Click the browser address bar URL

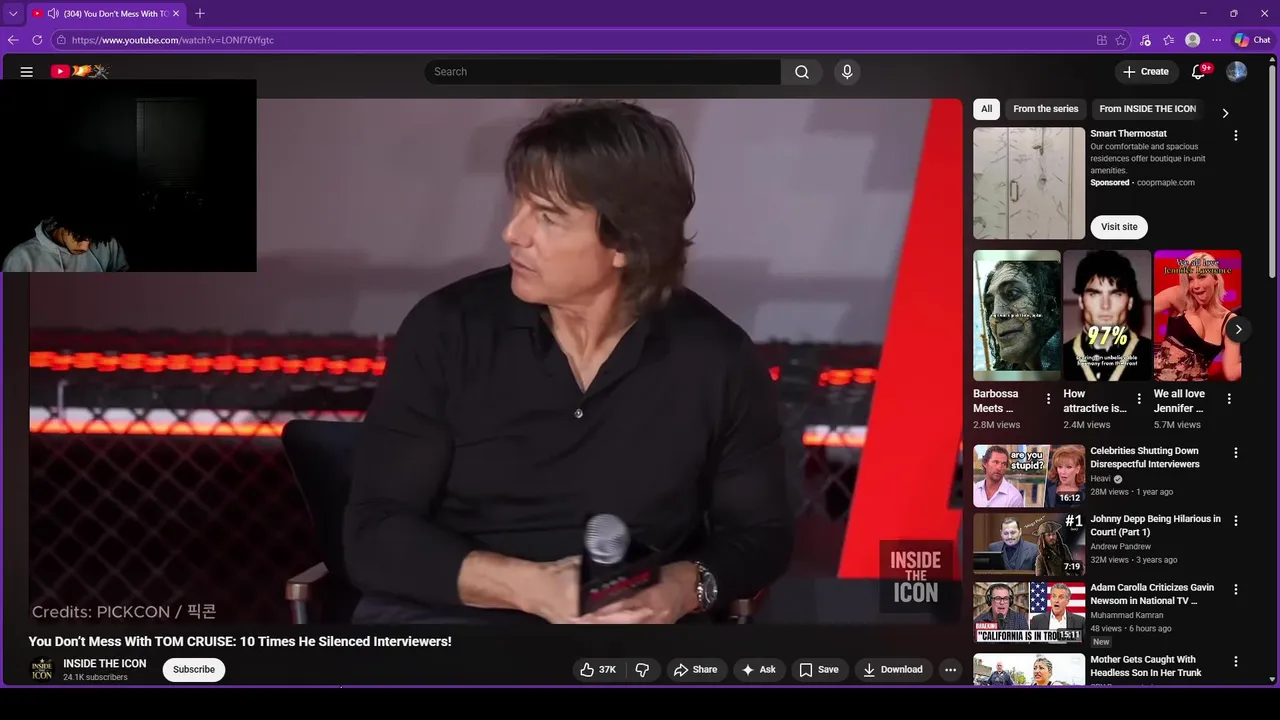[x=172, y=40]
